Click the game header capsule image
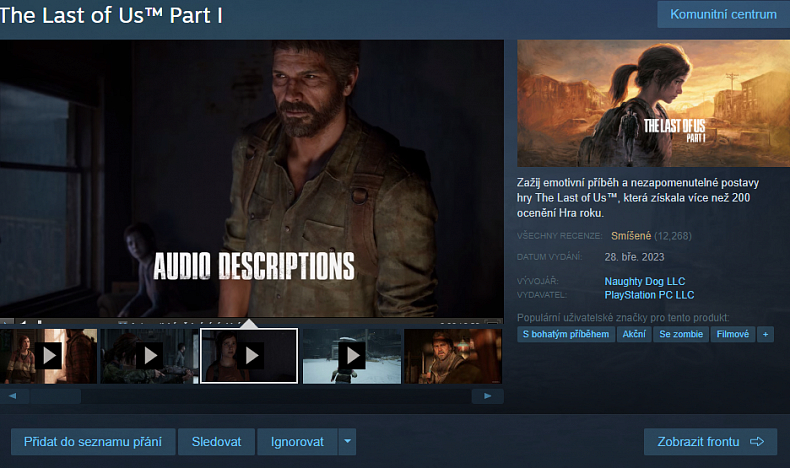The height and width of the screenshot is (468, 790). click(653, 103)
